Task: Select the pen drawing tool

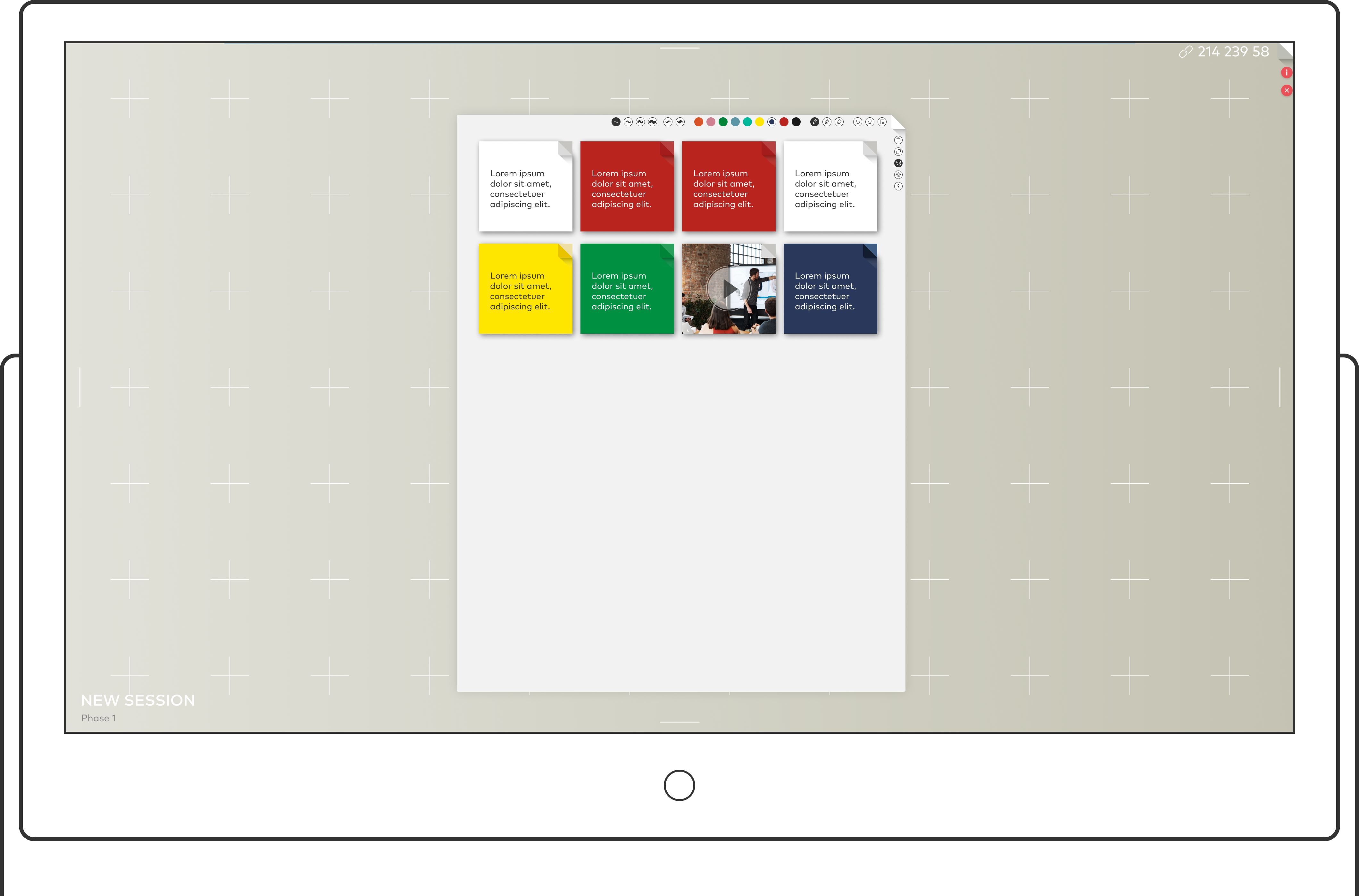Action: point(815,122)
